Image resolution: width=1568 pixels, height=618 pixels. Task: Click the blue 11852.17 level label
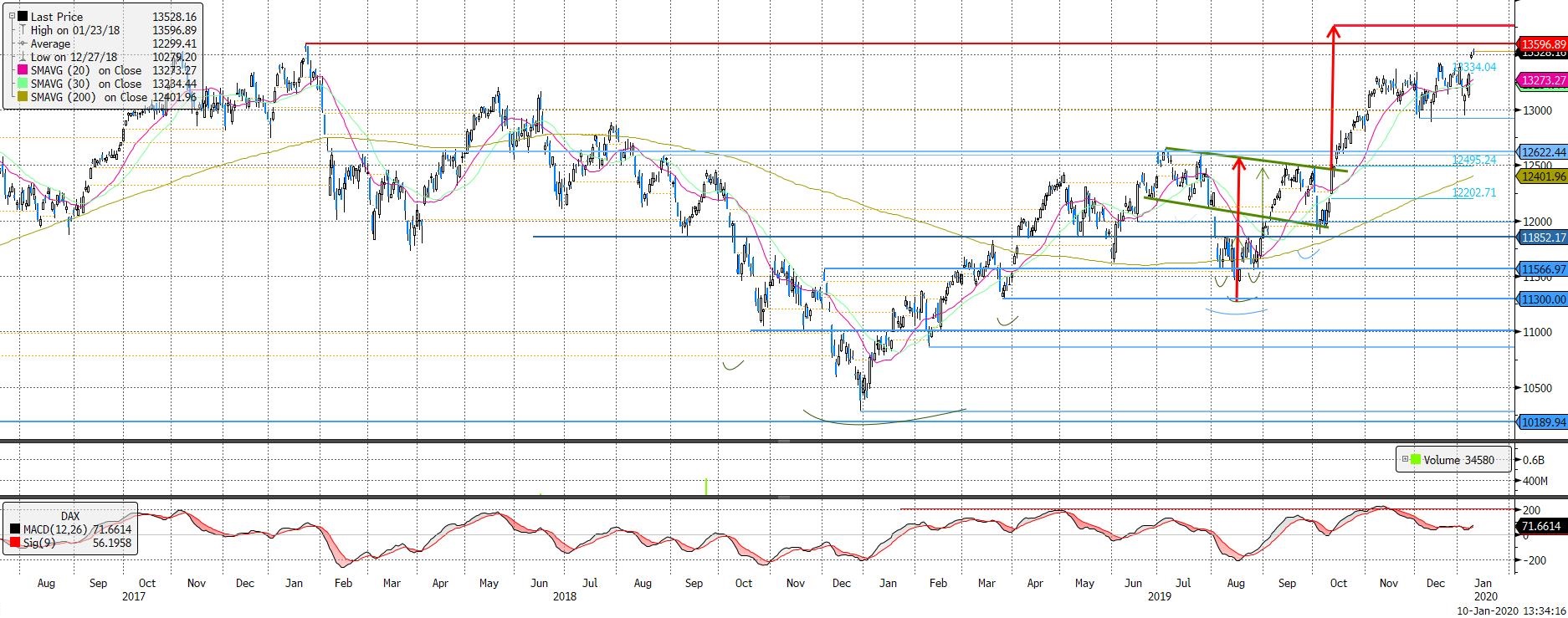[x=1542, y=237]
